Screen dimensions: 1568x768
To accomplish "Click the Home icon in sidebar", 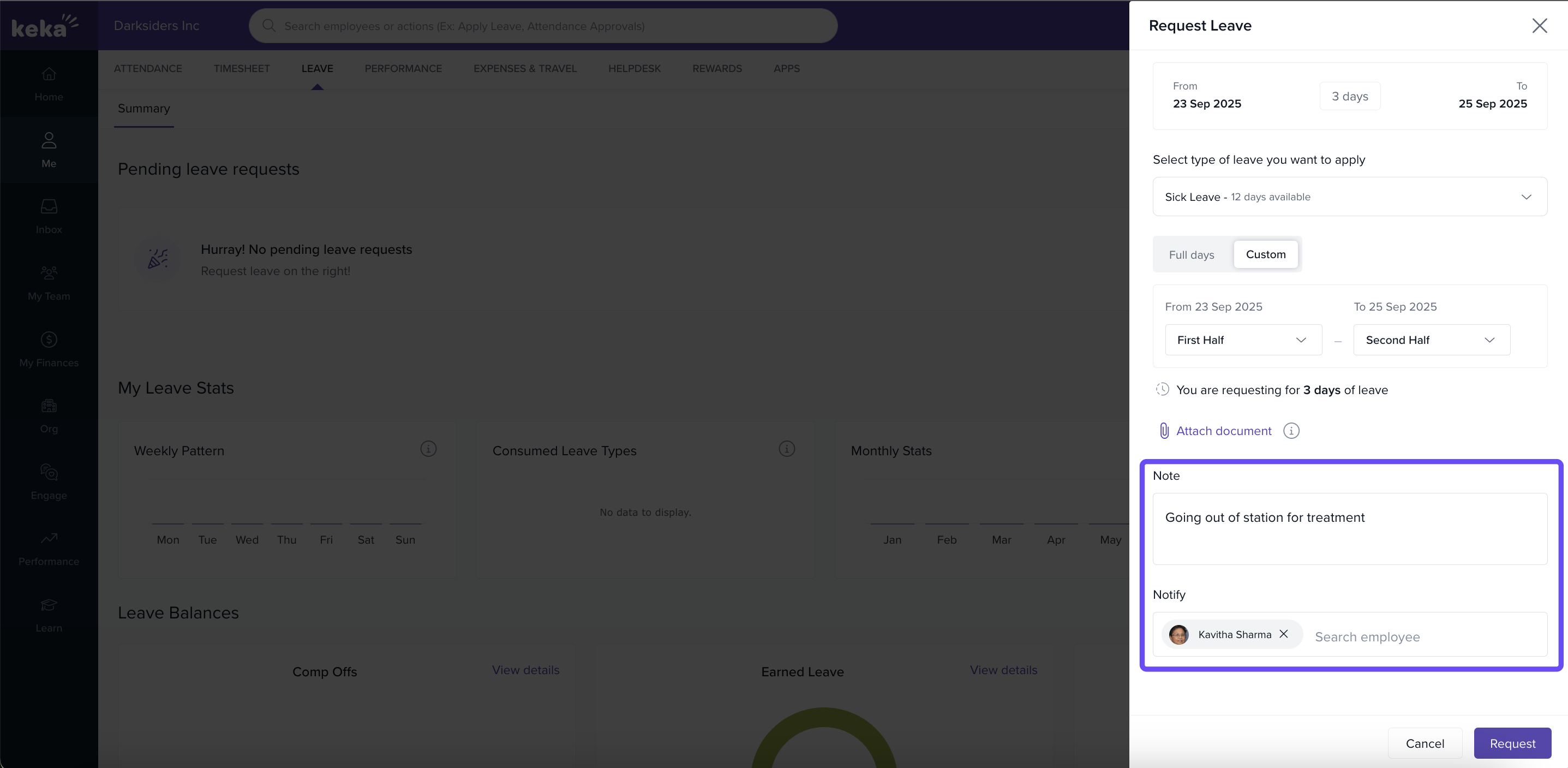I will 49,75.
